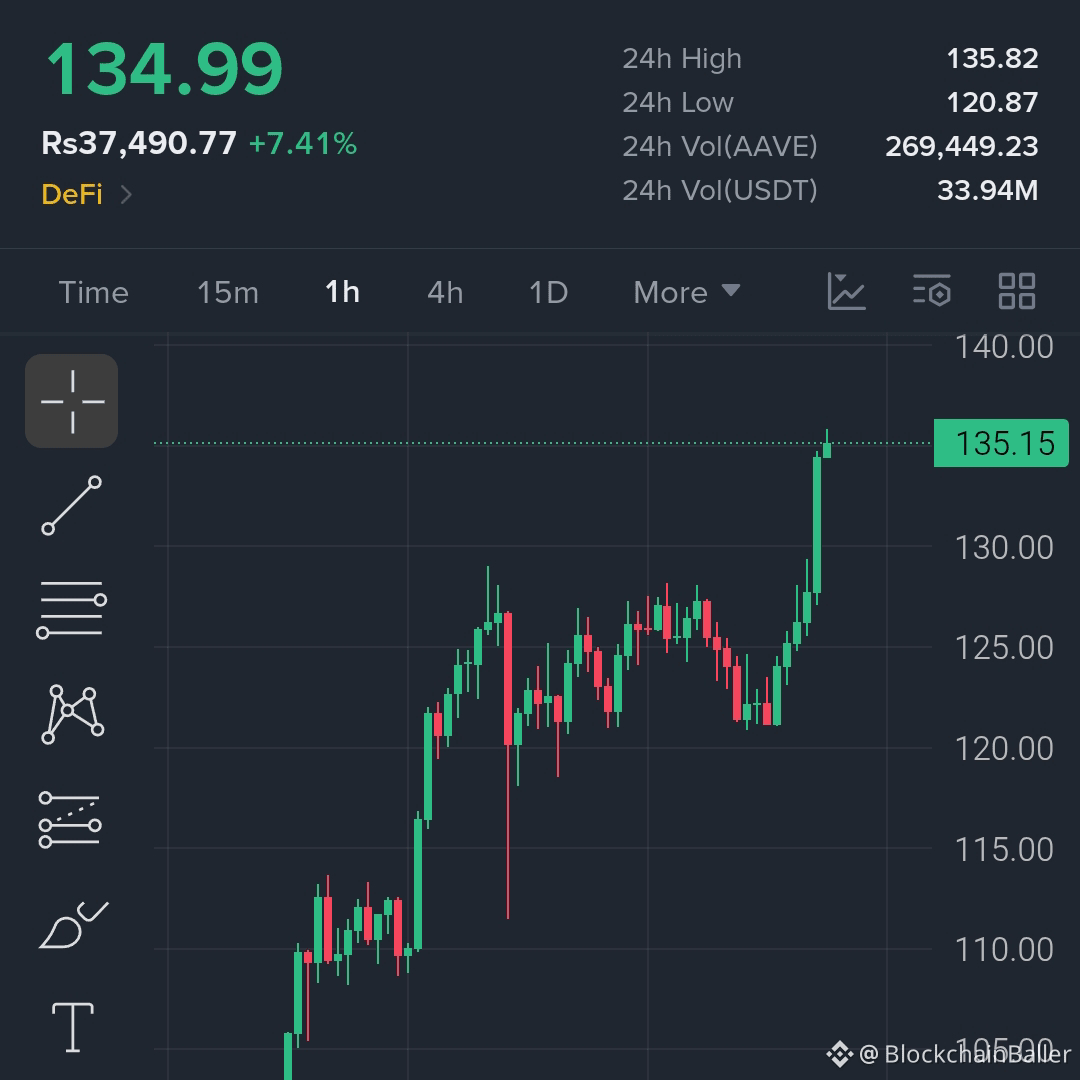Image resolution: width=1080 pixels, height=1080 pixels.
Task: Click the 24h Low label
Action: (678, 103)
